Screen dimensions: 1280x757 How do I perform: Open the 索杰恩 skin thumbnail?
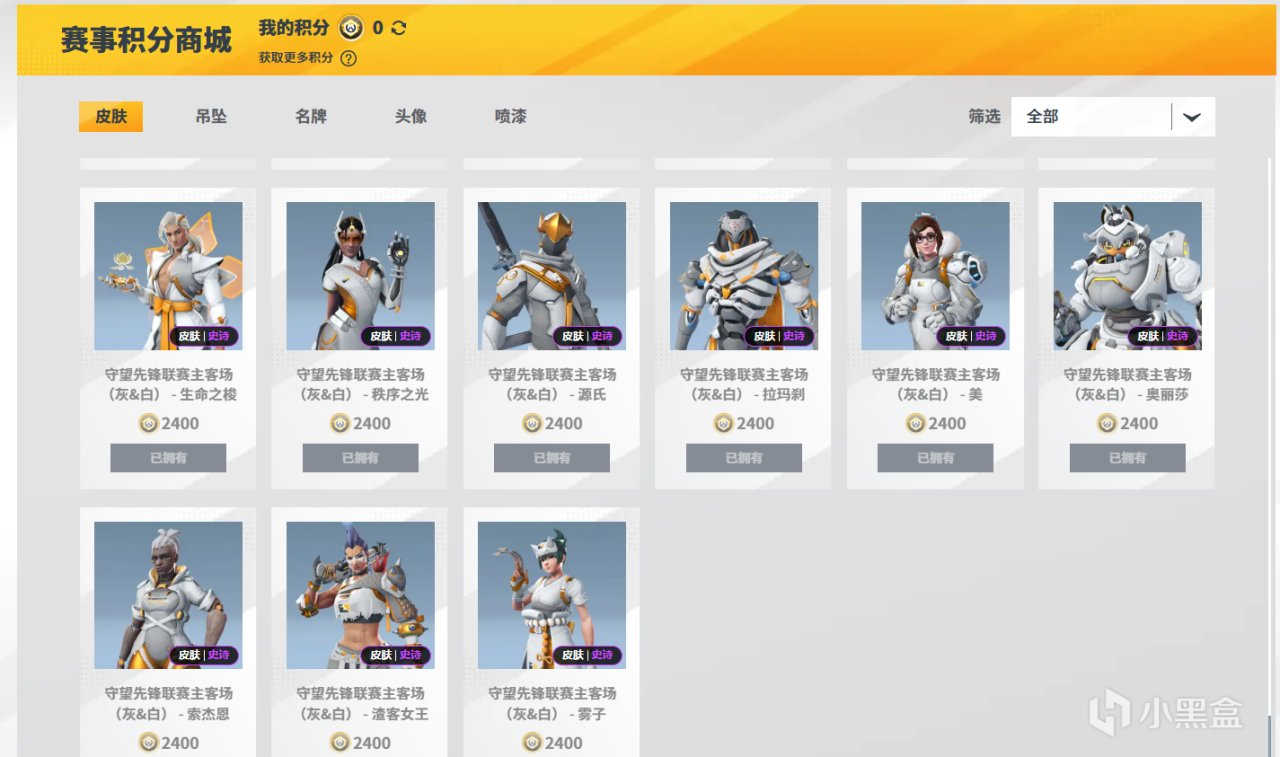168,595
